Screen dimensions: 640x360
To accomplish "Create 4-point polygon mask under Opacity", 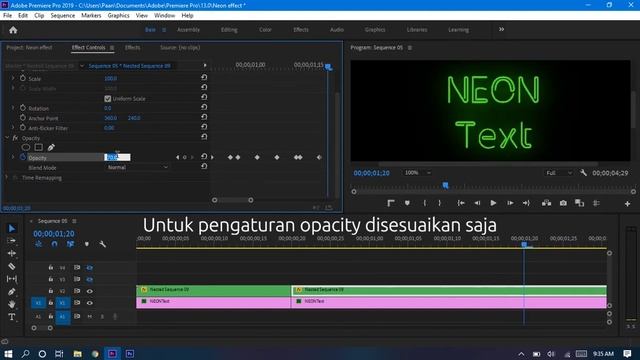I will pyautogui.click(x=38, y=147).
